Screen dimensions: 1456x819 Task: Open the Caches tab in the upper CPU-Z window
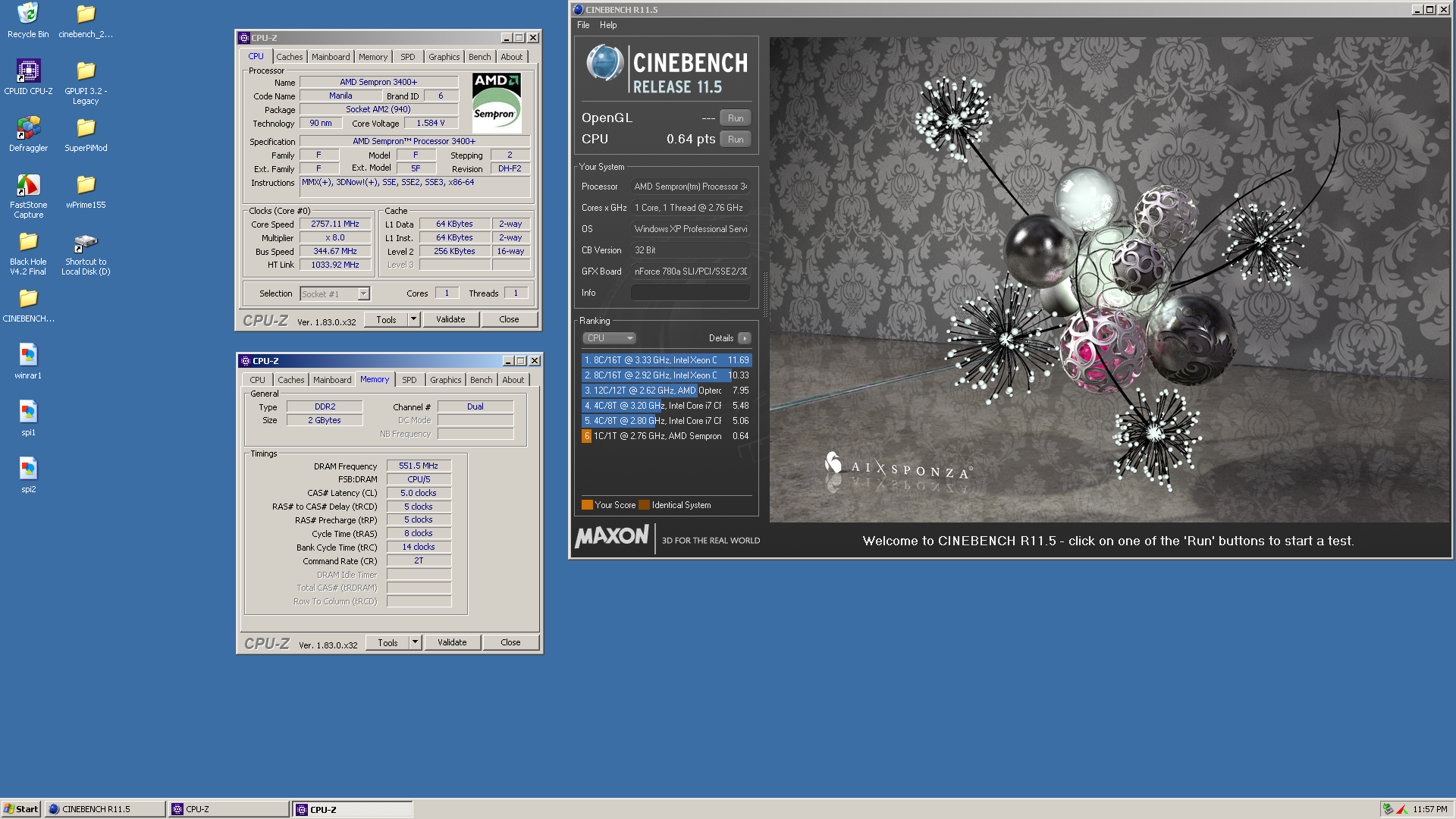point(289,57)
